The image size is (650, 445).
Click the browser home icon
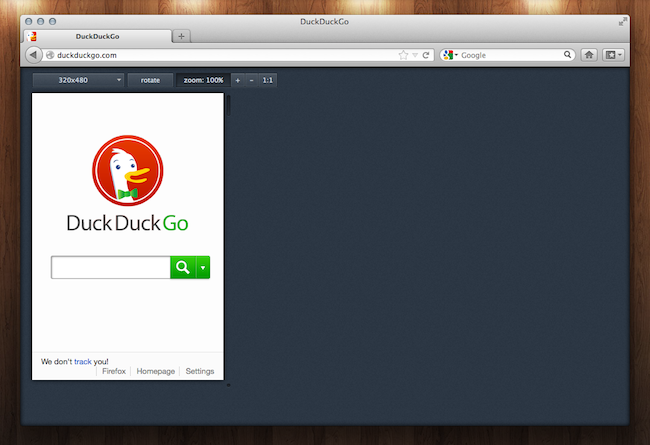tap(590, 55)
